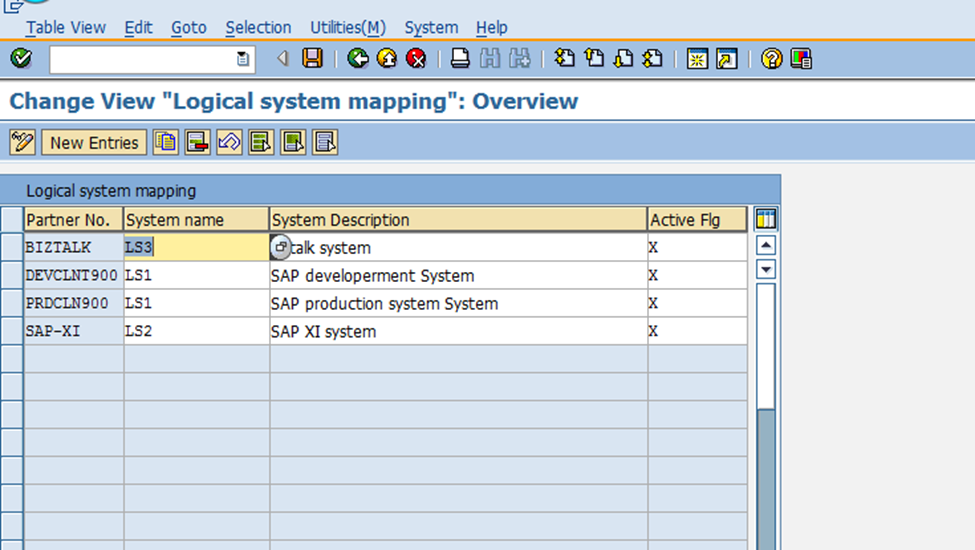The width and height of the screenshot is (975, 550).
Task: Toggle Display/Change mode with the pencil icon
Action: tap(22, 142)
